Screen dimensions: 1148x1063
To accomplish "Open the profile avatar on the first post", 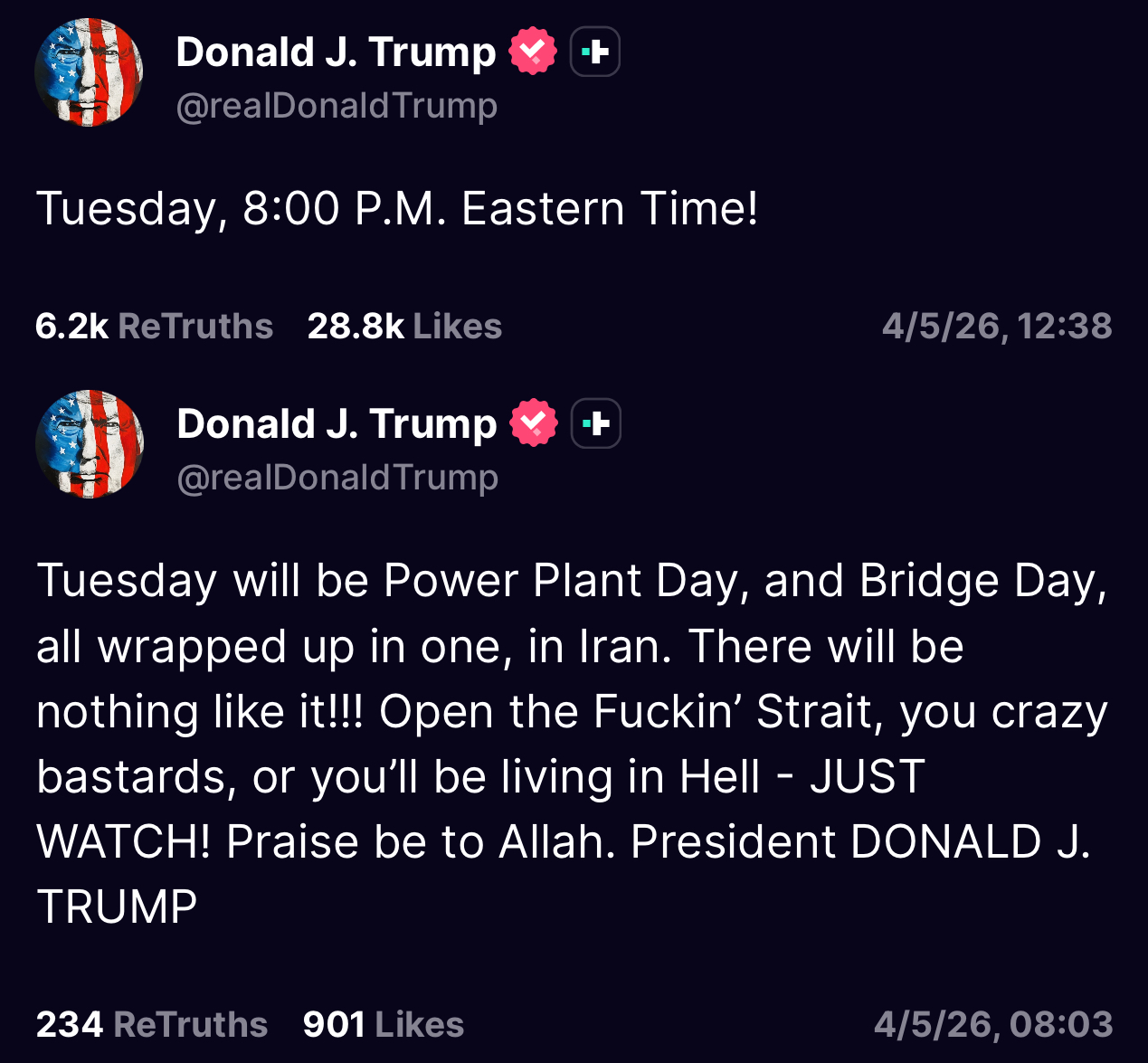I will [x=89, y=72].
